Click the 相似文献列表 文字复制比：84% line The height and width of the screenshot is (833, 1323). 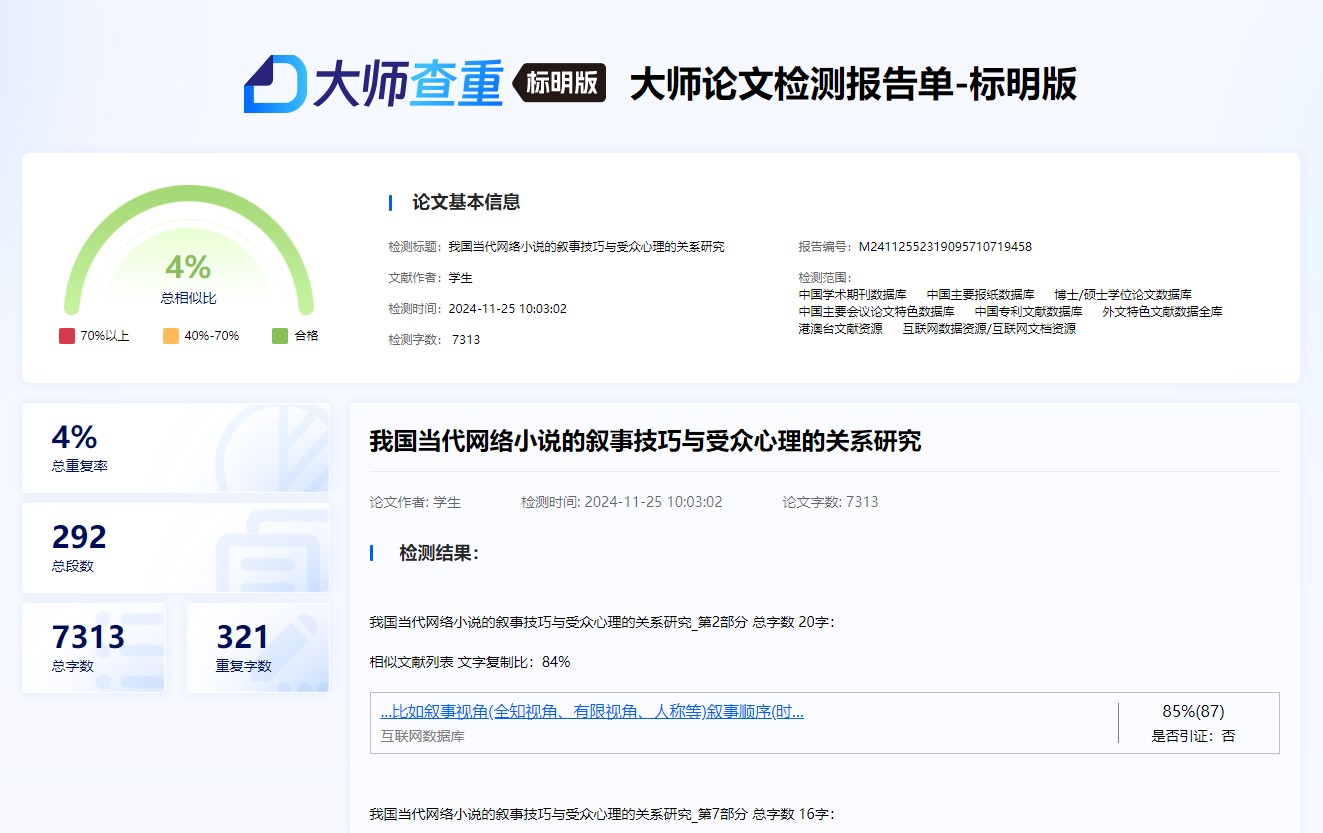pos(470,662)
